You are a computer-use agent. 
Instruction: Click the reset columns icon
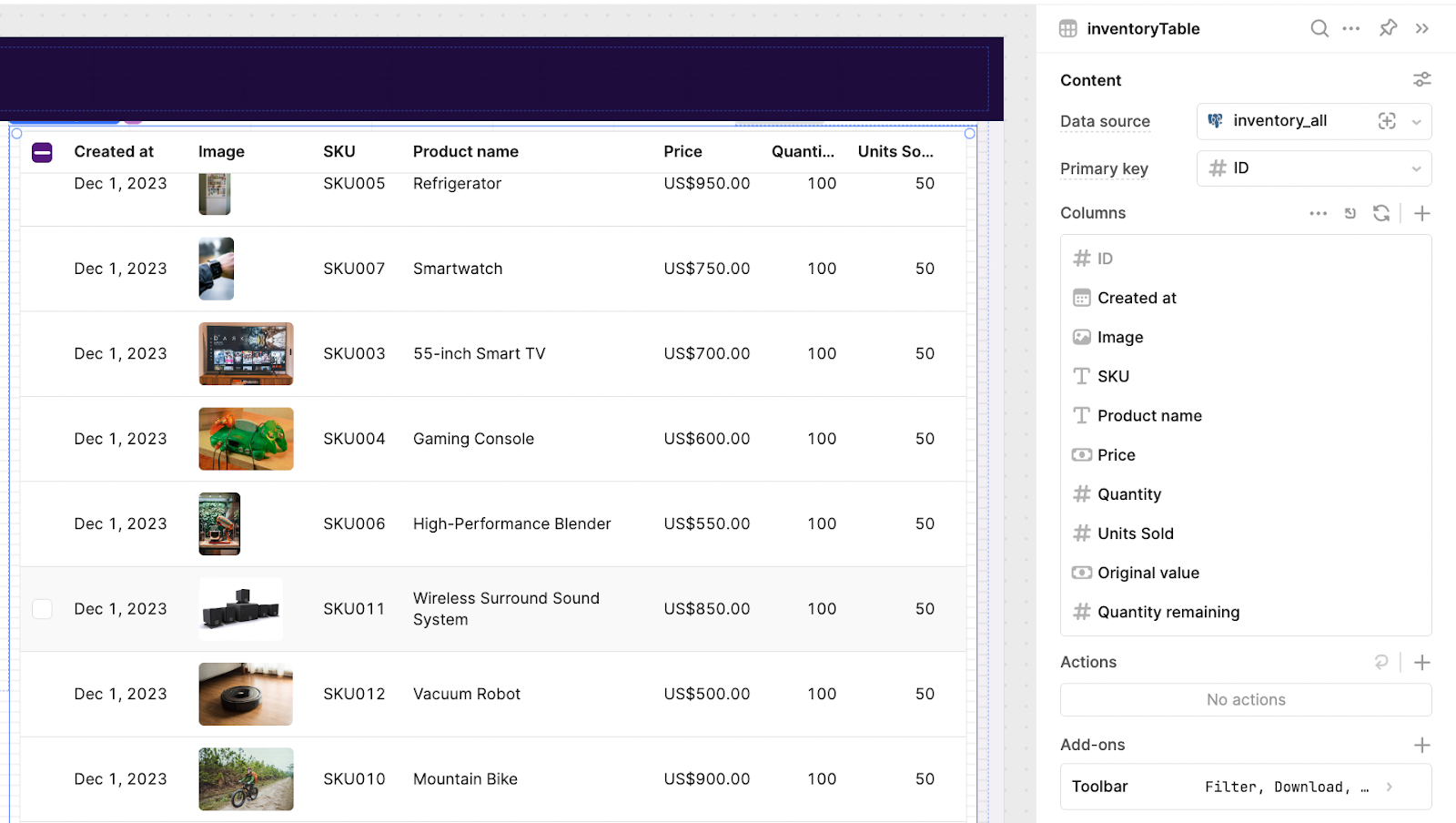[x=1350, y=213]
